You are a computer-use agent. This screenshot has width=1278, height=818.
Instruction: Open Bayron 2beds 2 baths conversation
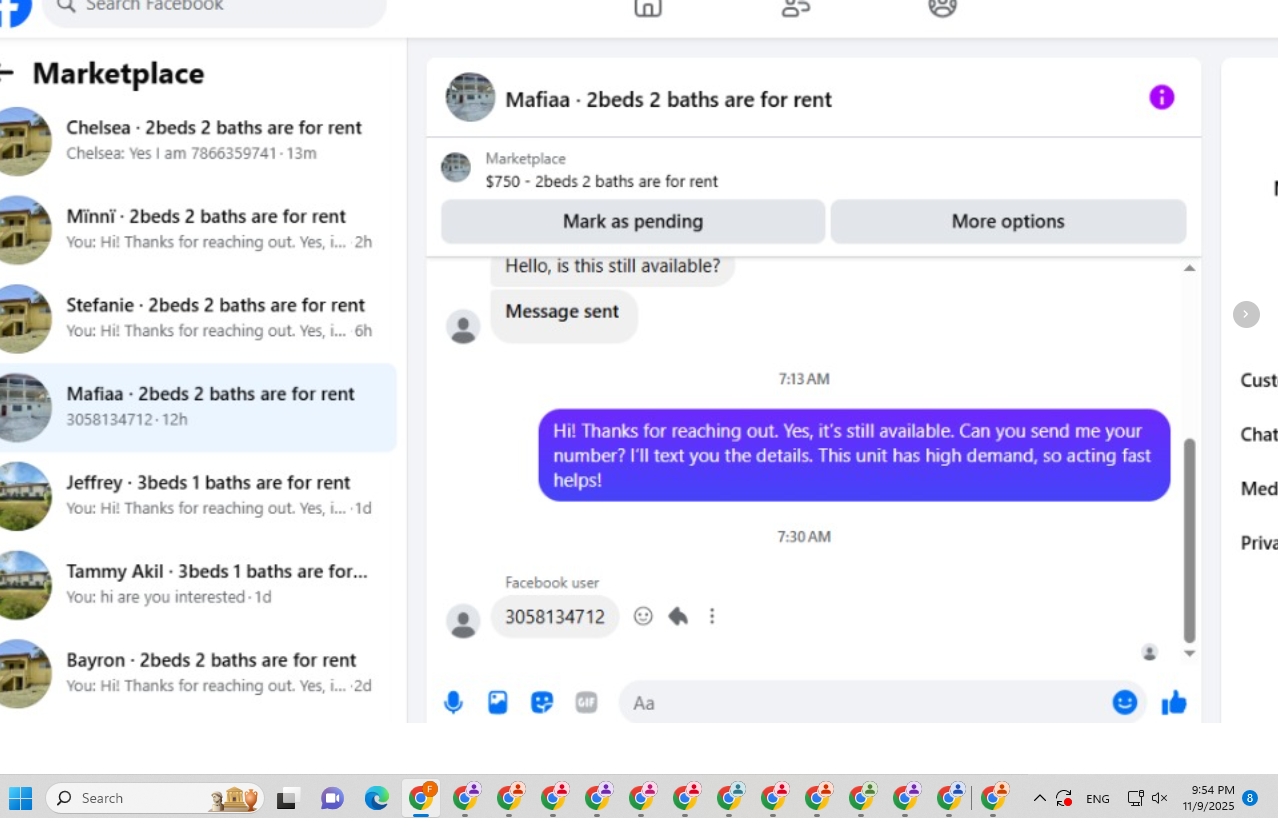coord(198,673)
